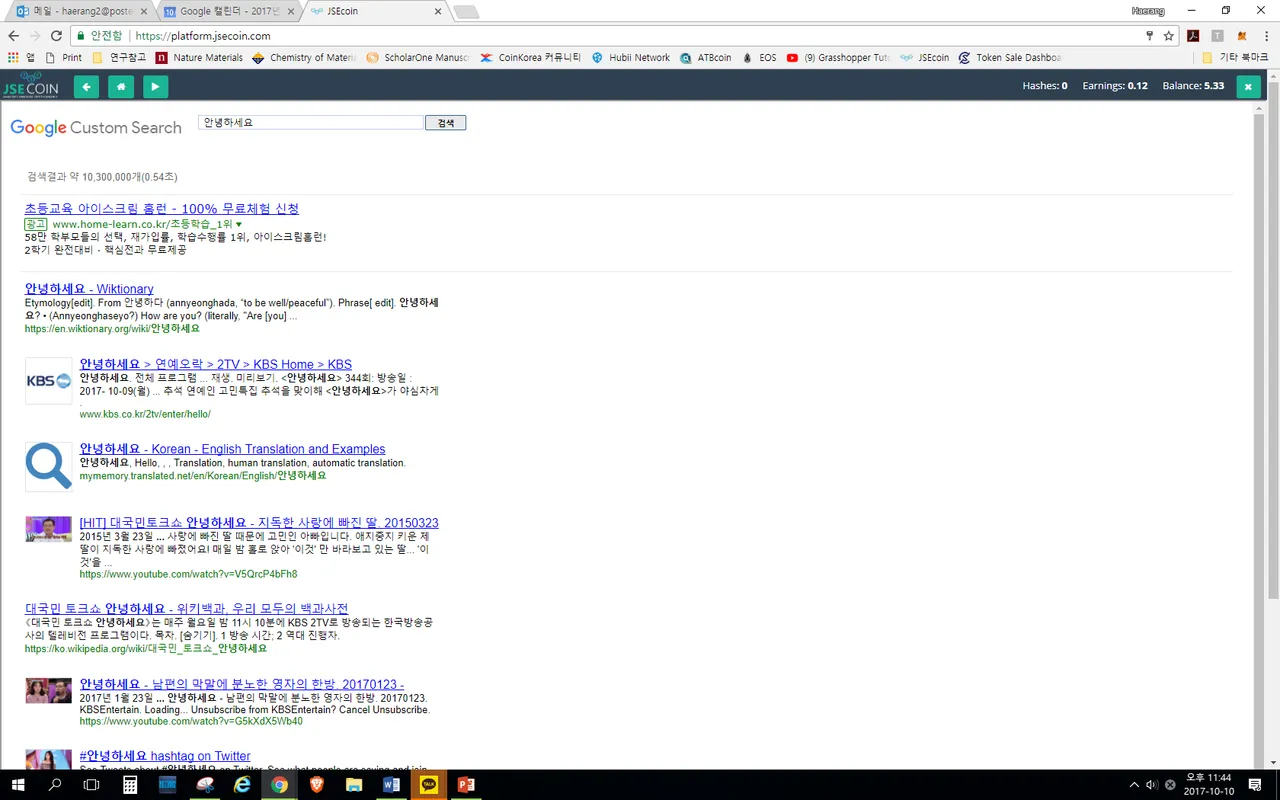Open the 남편의 막말에 분노한 result link

point(242,684)
